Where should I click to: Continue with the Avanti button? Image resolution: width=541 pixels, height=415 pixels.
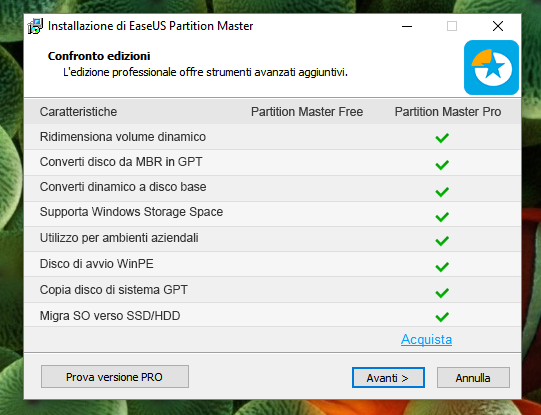click(x=388, y=378)
